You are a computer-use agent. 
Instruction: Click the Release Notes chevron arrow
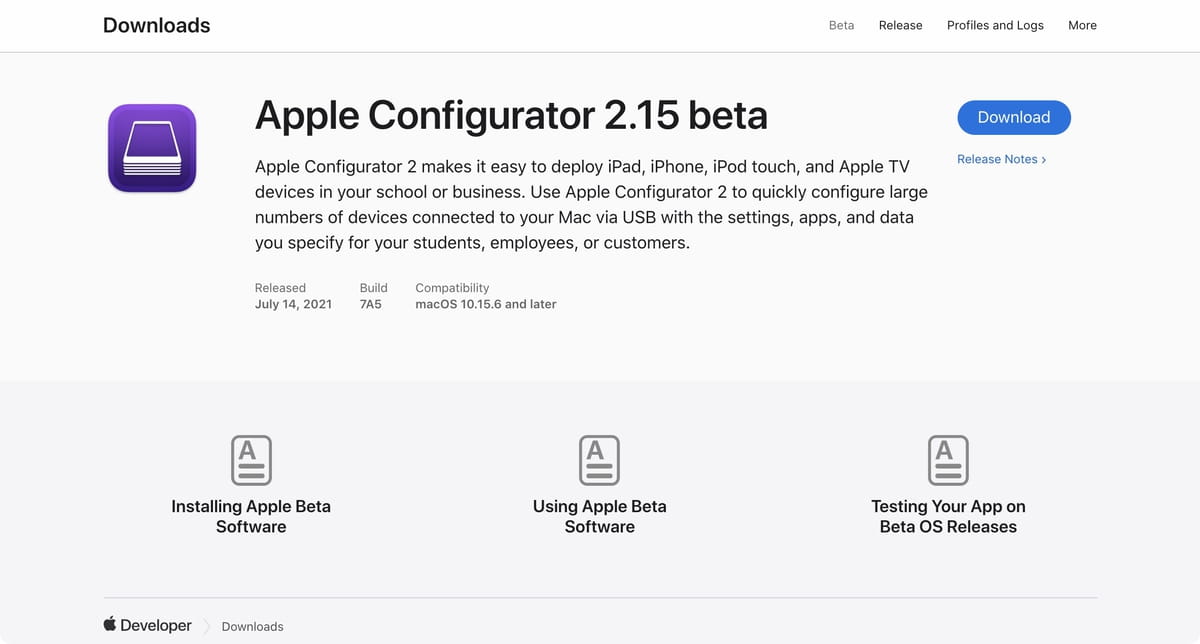[x=1044, y=159]
